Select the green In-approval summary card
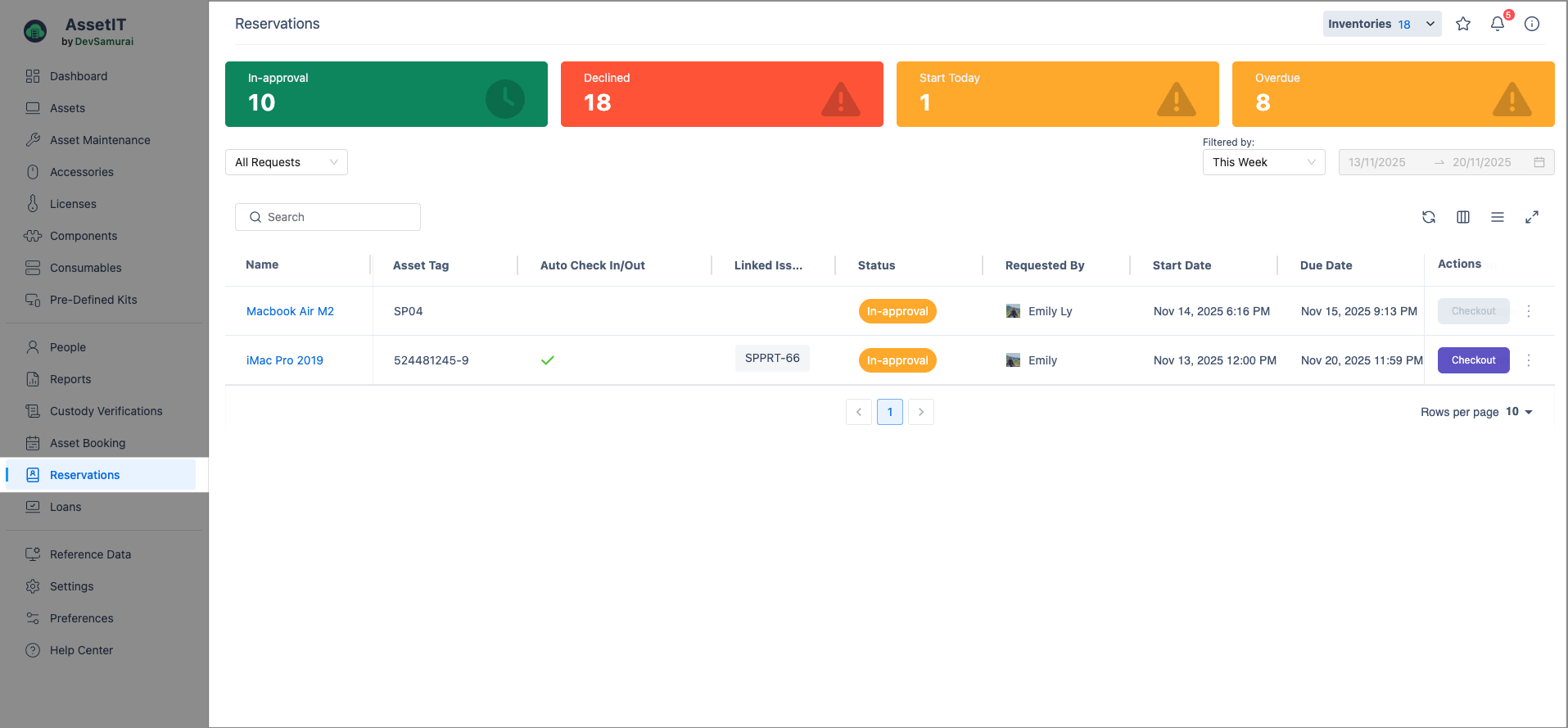 386,94
